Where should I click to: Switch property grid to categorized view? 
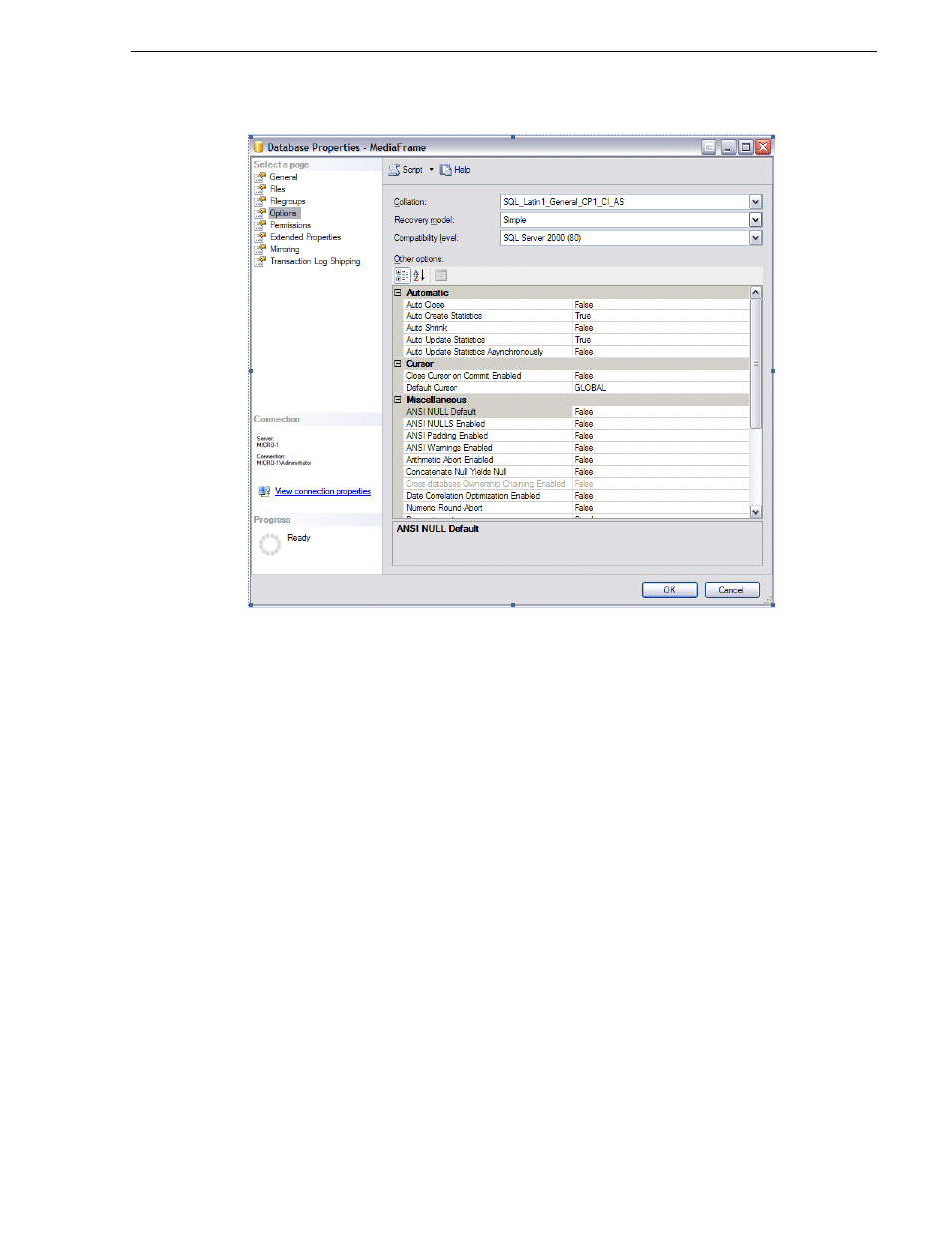(401, 275)
